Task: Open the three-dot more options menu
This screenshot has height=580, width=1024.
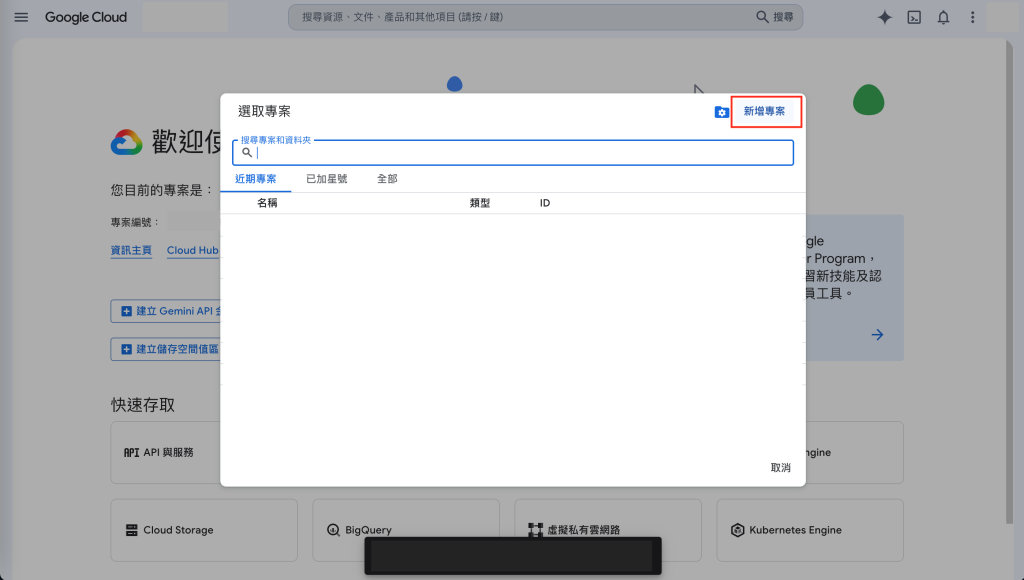Action: point(972,18)
